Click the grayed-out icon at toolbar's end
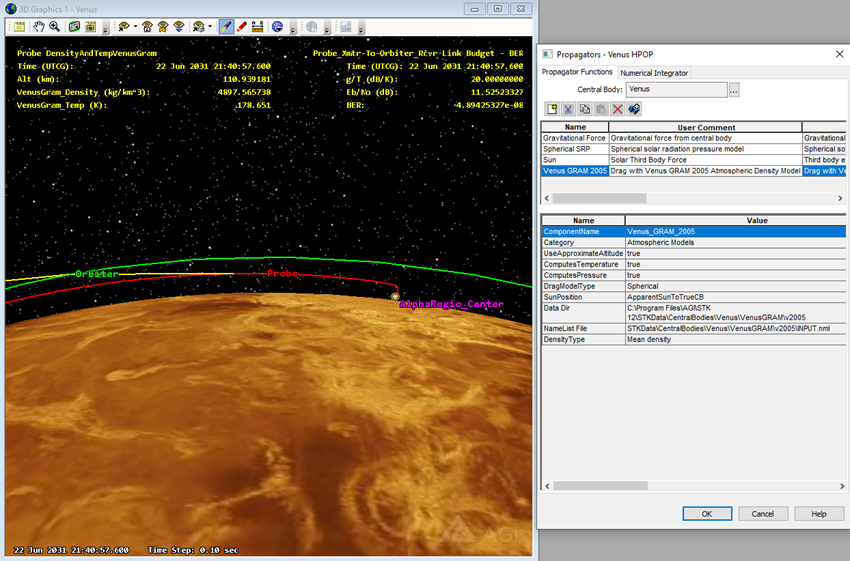850x561 pixels. click(x=346, y=27)
